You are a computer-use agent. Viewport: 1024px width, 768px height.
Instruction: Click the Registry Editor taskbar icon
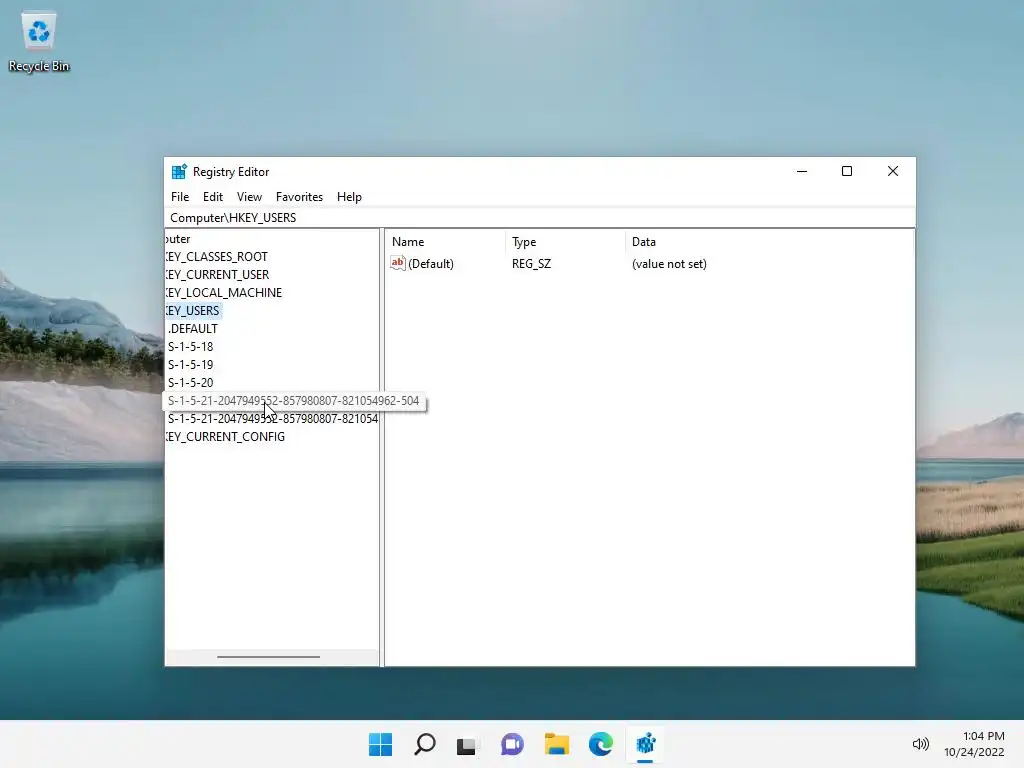pos(645,744)
